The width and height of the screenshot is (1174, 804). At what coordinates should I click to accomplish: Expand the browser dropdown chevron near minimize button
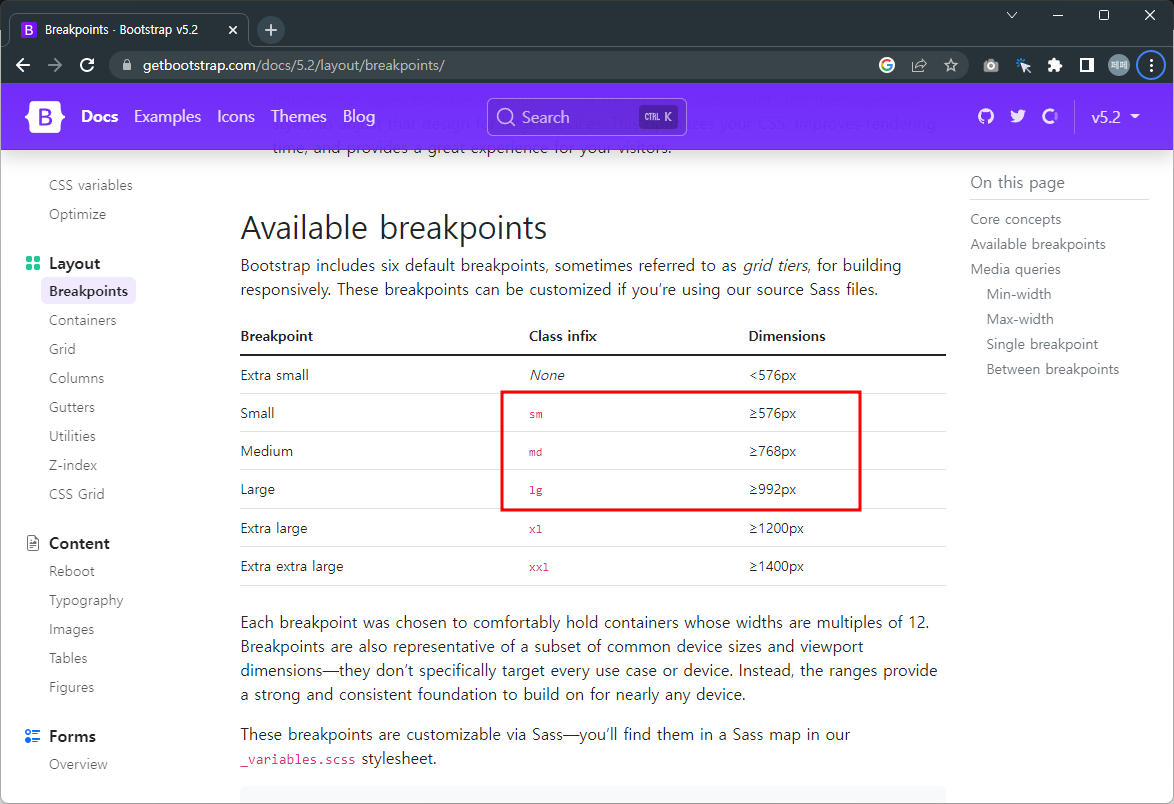[x=1012, y=15]
